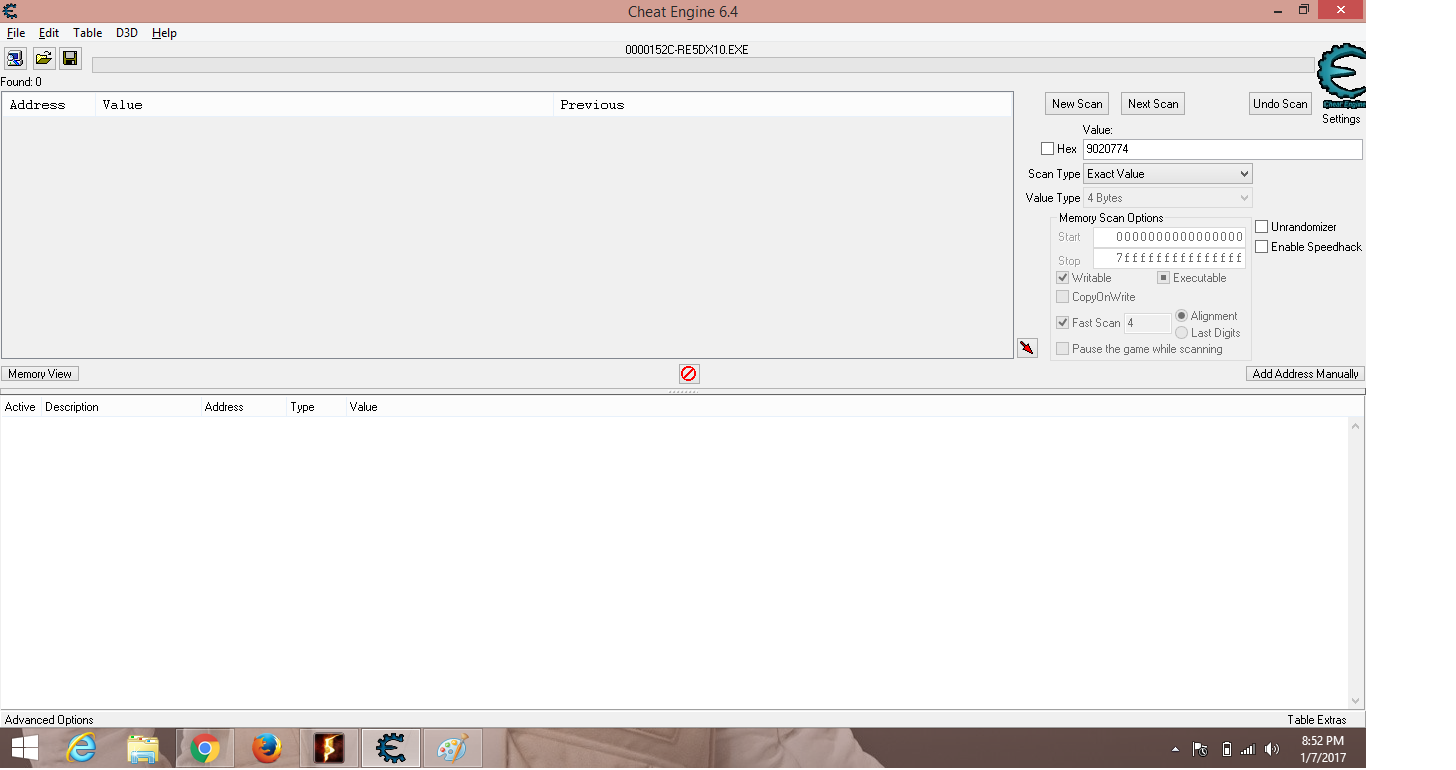Sort results by Value column header
This screenshot has height=770, width=1456.
coord(325,105)
